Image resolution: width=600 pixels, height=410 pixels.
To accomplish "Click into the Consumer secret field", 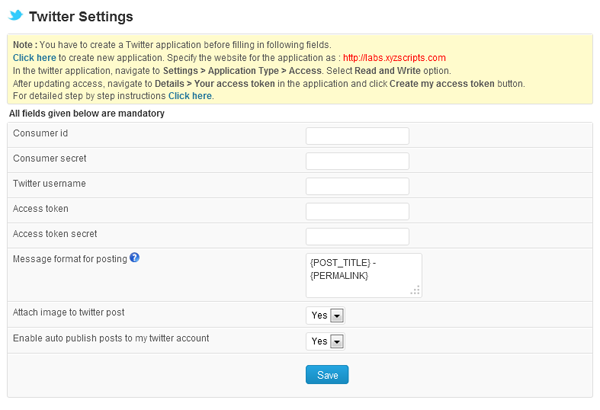I will click(x=357, y=161).
